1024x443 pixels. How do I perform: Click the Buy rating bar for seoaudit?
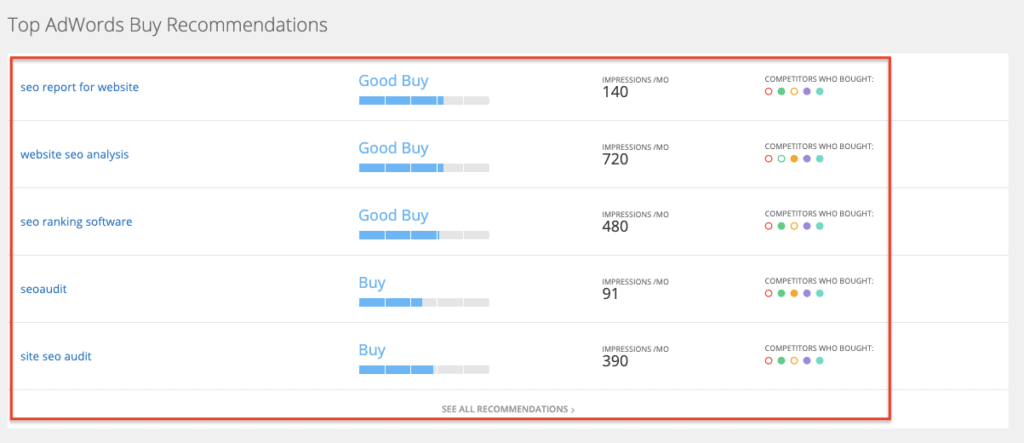pyautogui.click(x=424, y=302)
